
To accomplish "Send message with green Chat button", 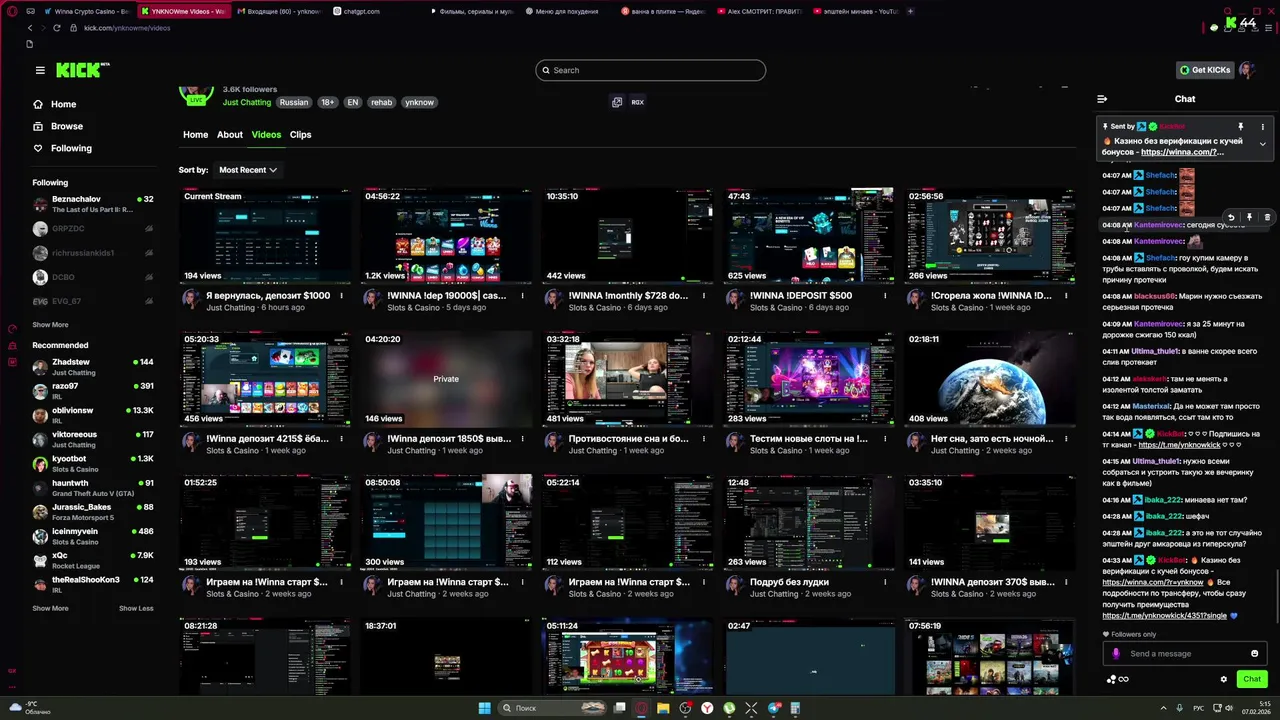I will [1252, 679].
